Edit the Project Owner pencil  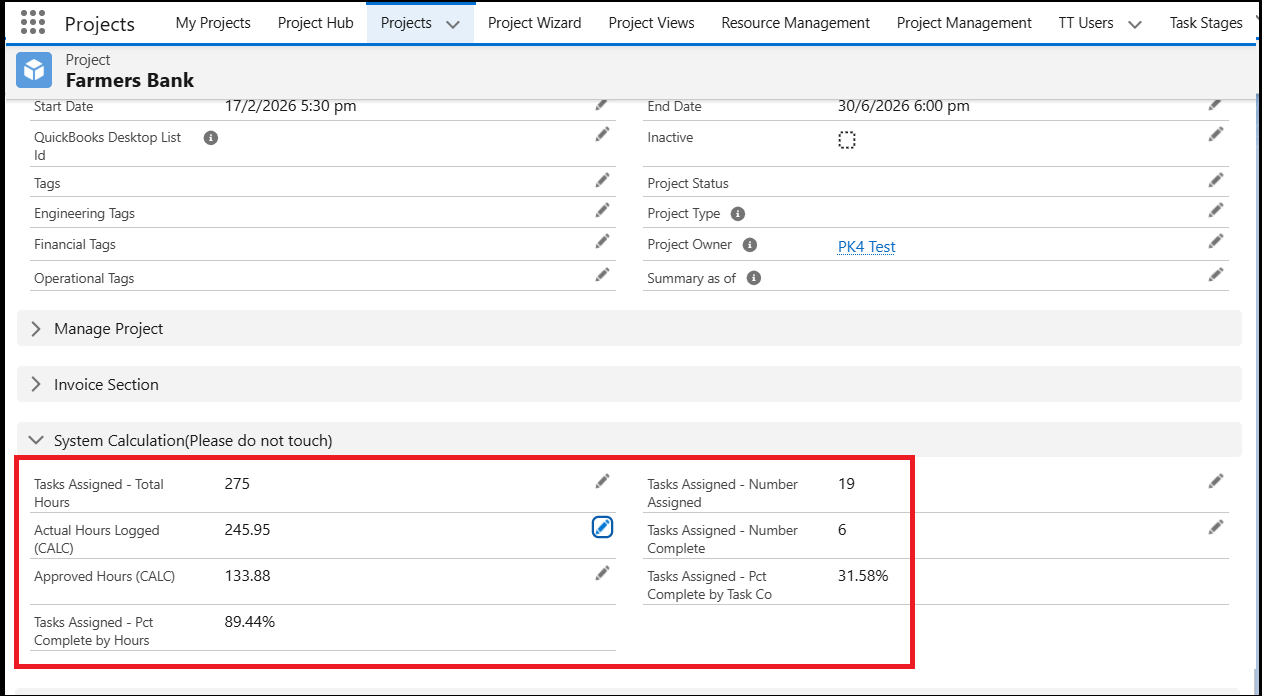(x=1215, y=241)
